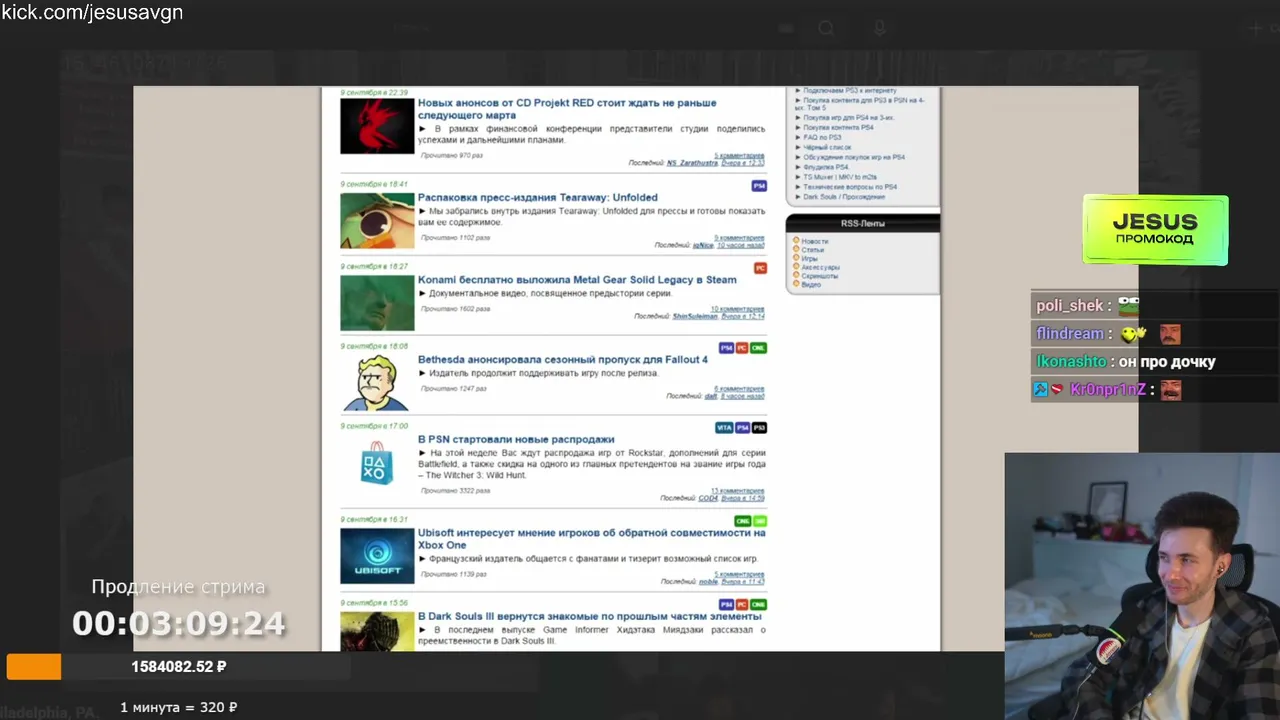1280x720 pixels.
Task: Open the Dark Souls III elements headline
Action: click(x=589, y=617)
